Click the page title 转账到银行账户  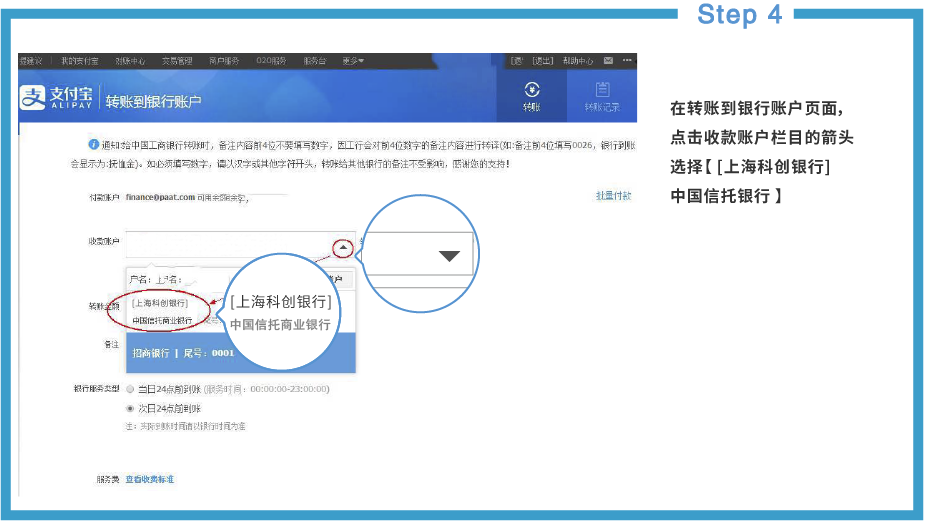153,101
